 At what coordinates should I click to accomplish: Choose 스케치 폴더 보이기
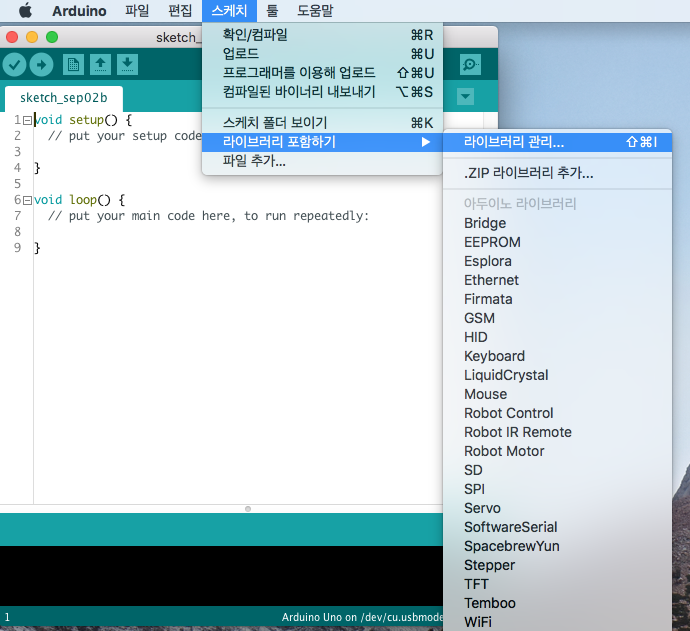point(322,123)
